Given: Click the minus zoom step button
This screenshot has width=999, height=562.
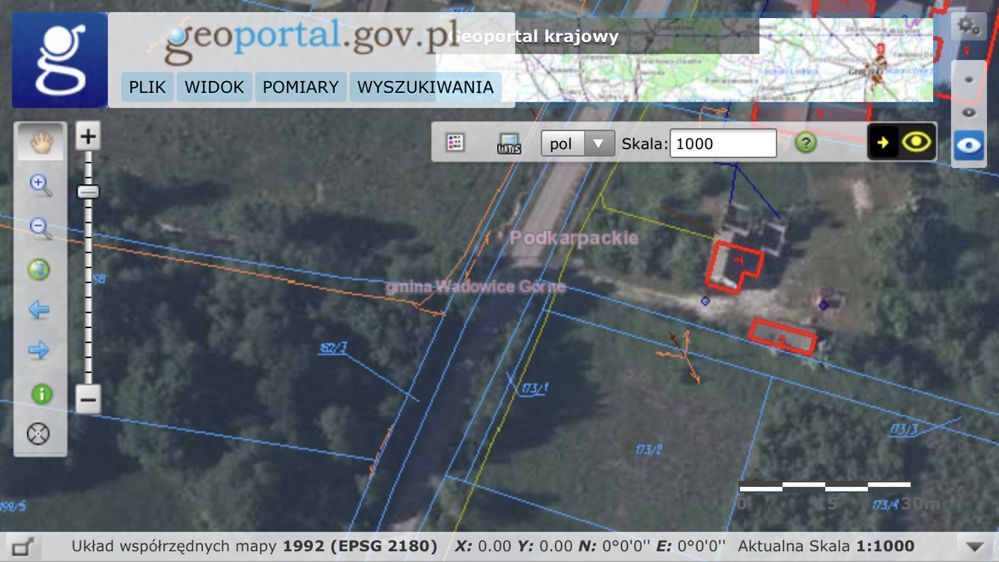Looking at the screenshot, I should (x=88, y=400).
